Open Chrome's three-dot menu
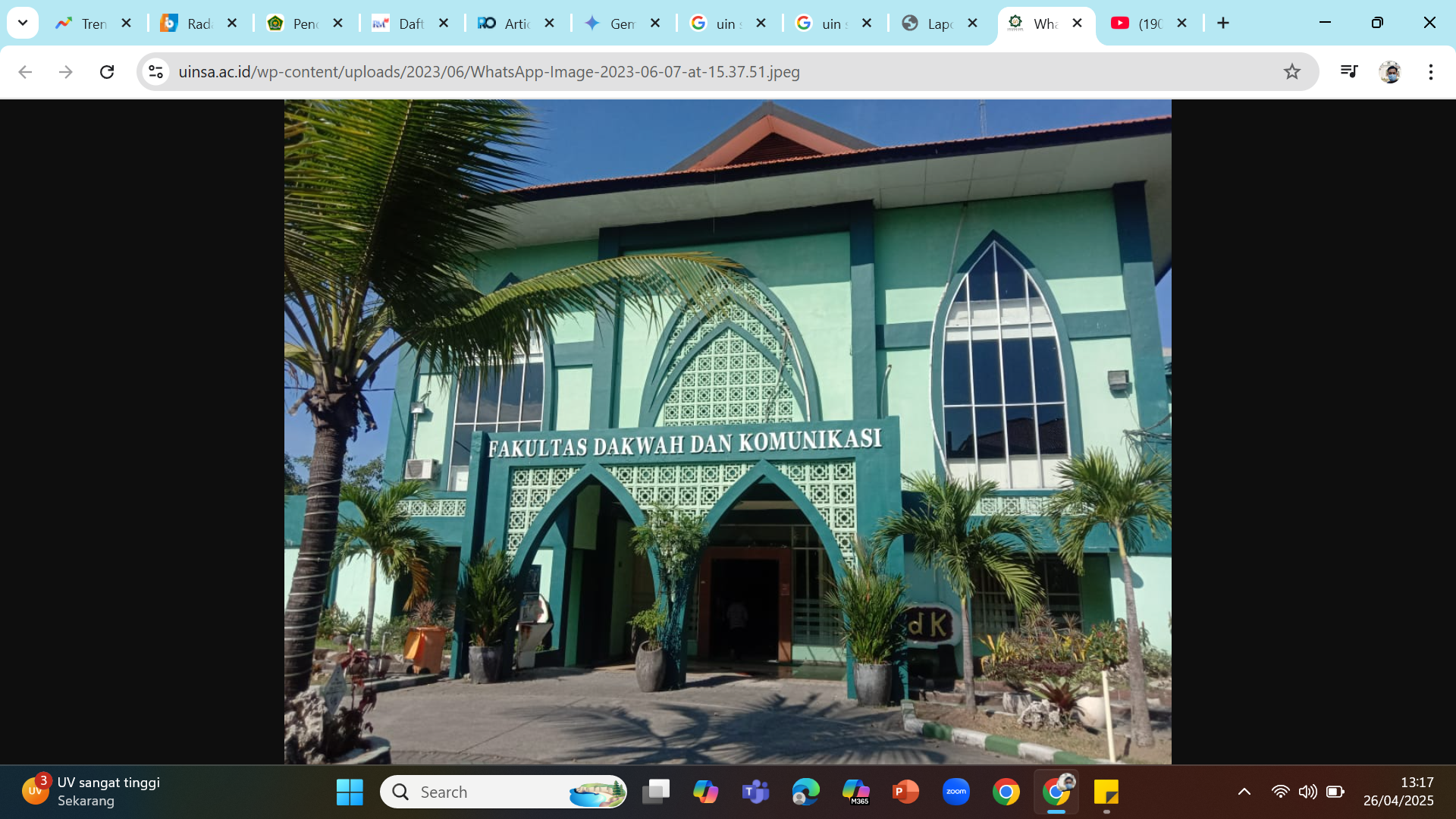This screenshot has height=819, width=1456. tap(1432, 72)
